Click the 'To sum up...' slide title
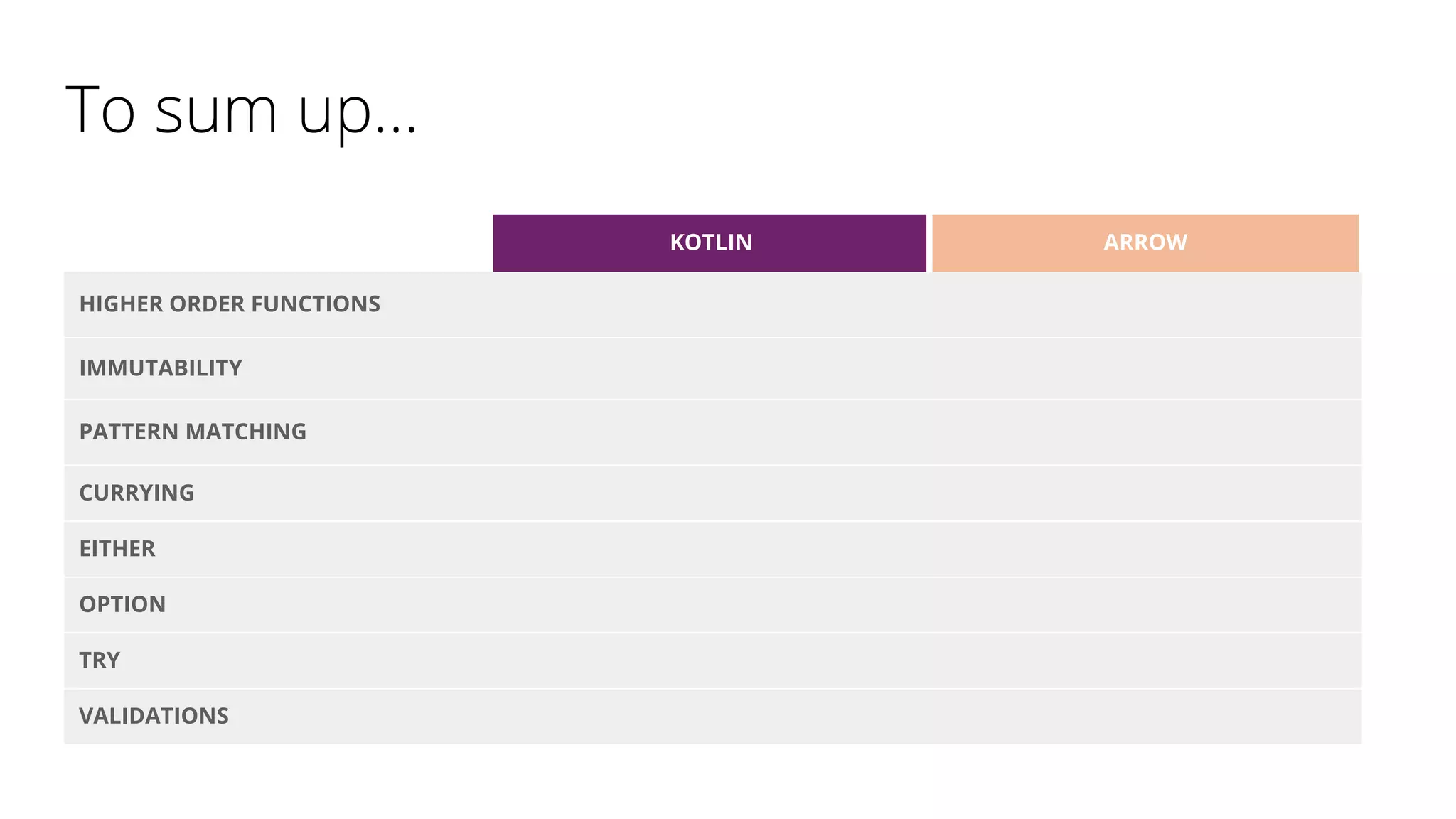 point(240,110)
